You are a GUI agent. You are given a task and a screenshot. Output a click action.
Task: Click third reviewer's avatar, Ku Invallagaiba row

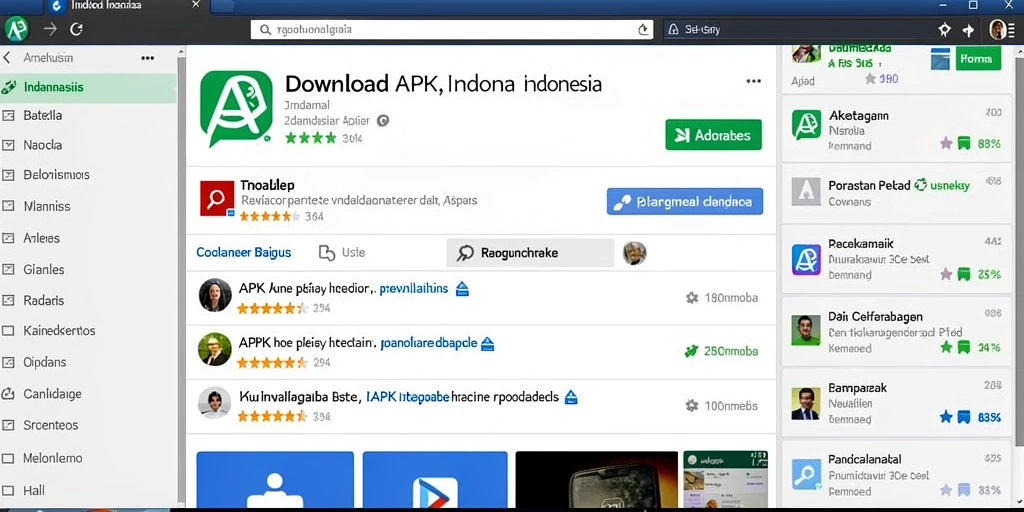point(215,403)
